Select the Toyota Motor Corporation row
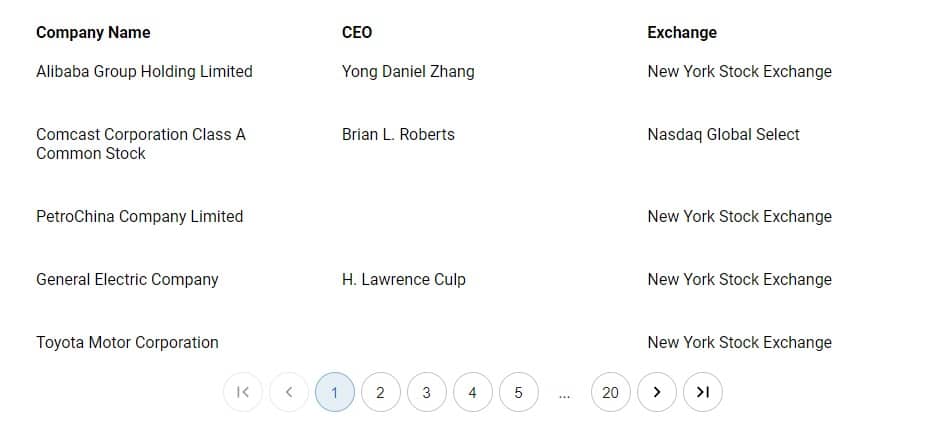Screen dimensions: 945x442 tap(472, 343)
